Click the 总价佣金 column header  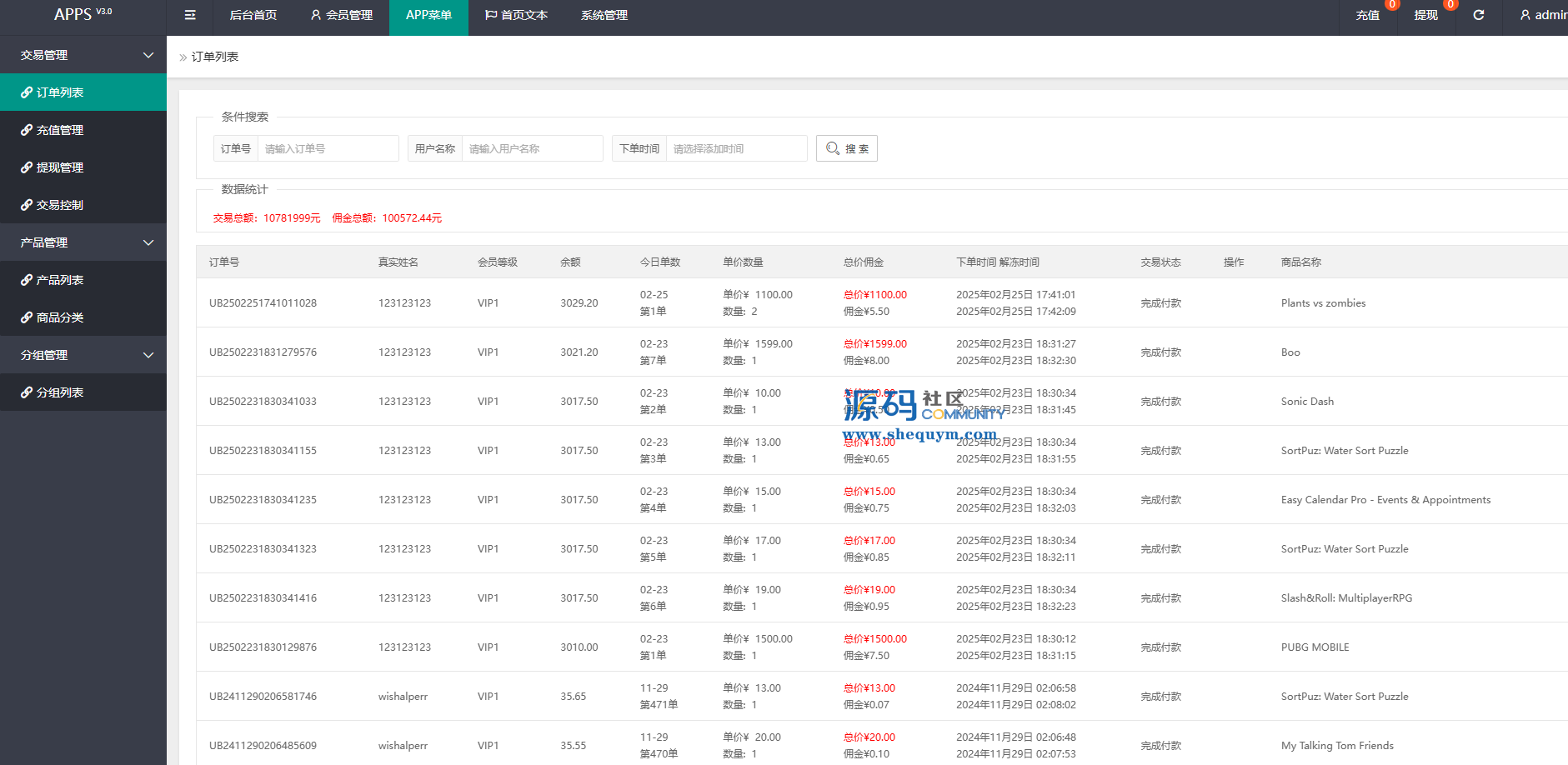click(x=864, y=262)
